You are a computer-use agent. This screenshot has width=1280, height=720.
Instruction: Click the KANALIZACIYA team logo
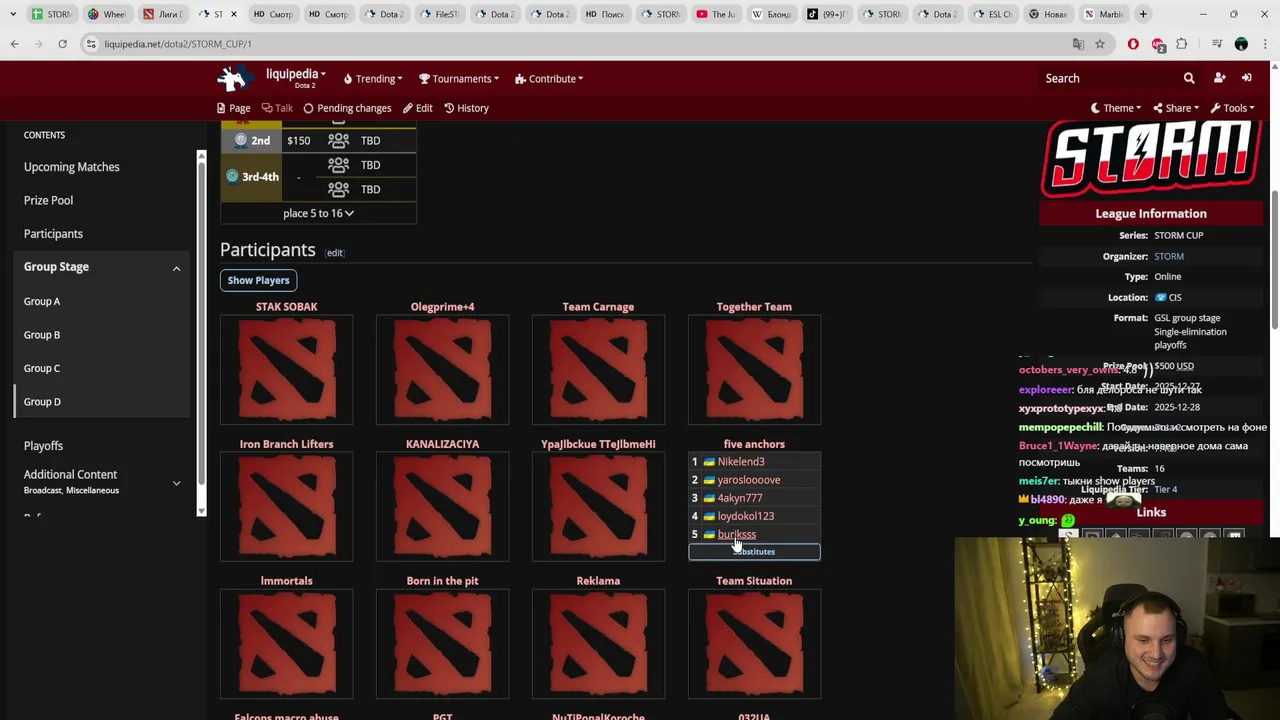tap(442, 507)
